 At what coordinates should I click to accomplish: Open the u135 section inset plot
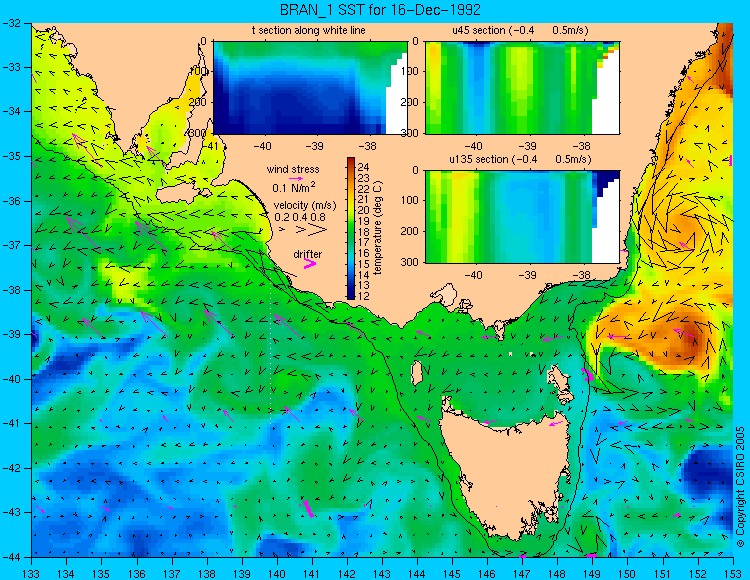click(522, 217)
